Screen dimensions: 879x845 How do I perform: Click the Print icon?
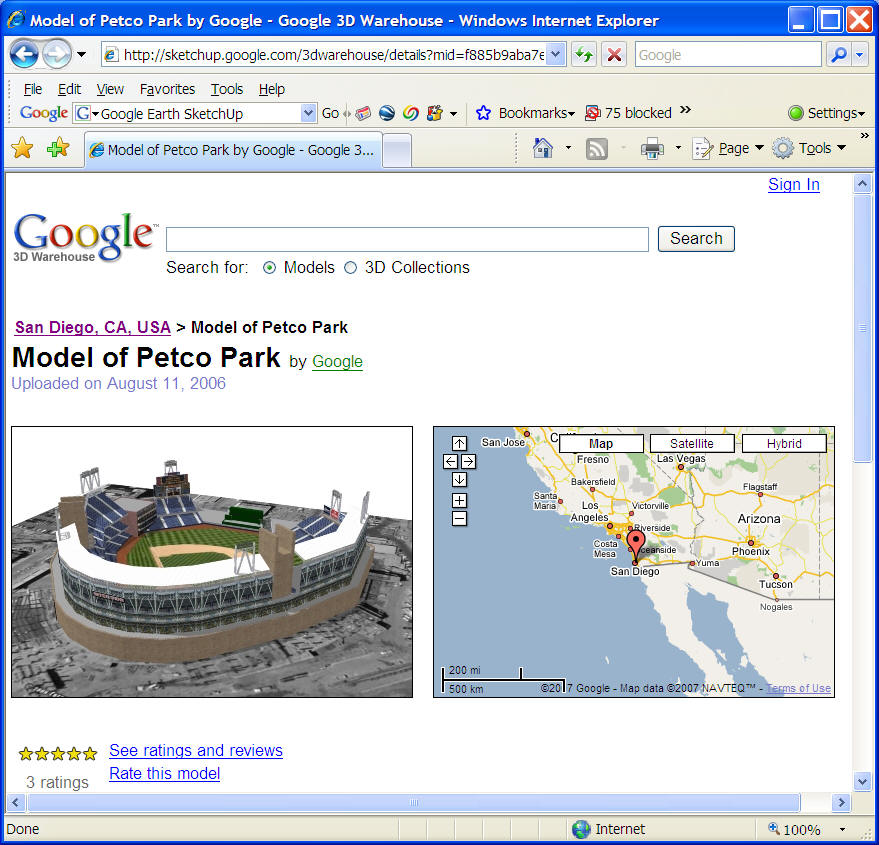[652, 149]
